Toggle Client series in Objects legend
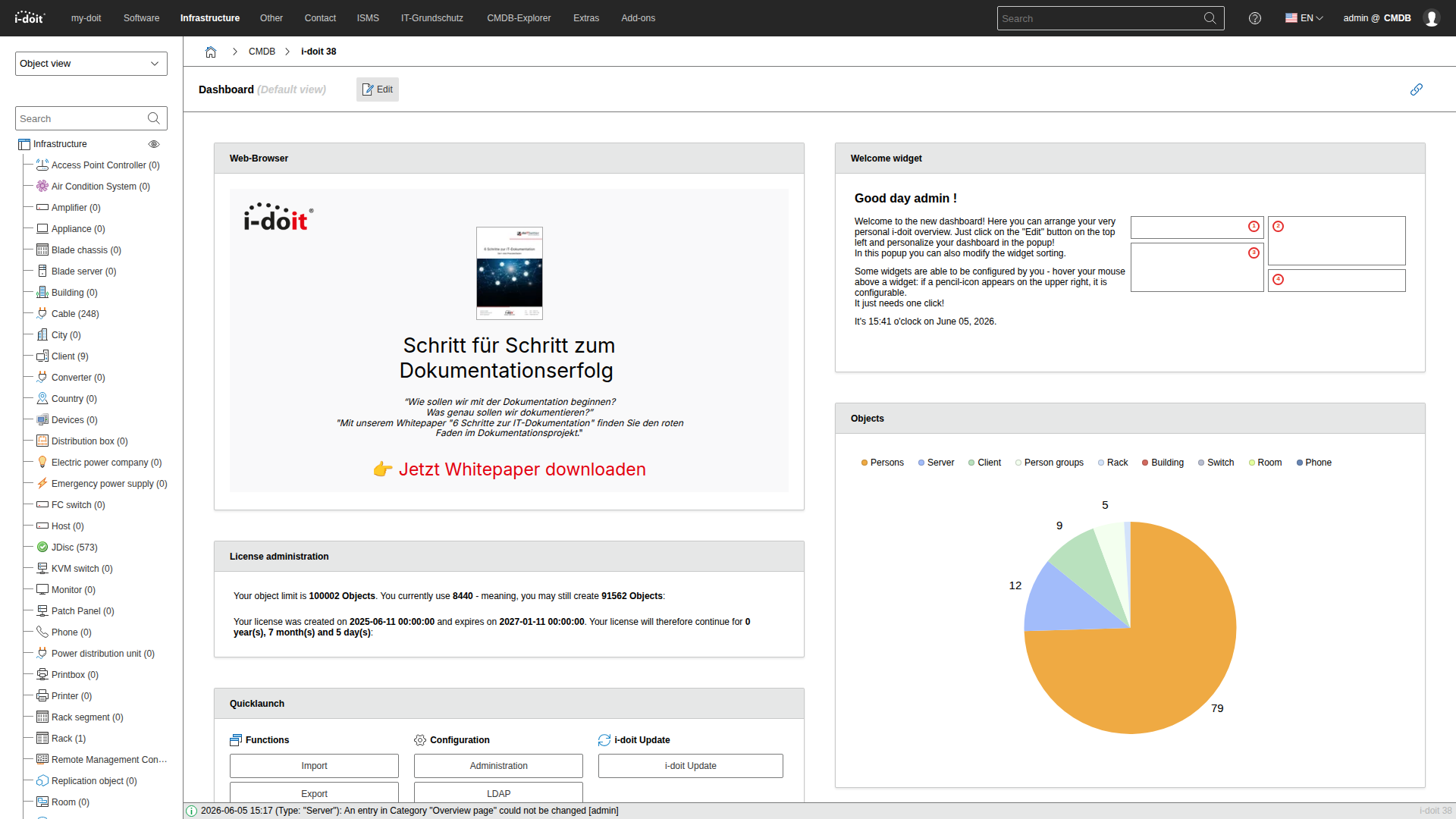 pyautogui.click(x=985, y=463)
